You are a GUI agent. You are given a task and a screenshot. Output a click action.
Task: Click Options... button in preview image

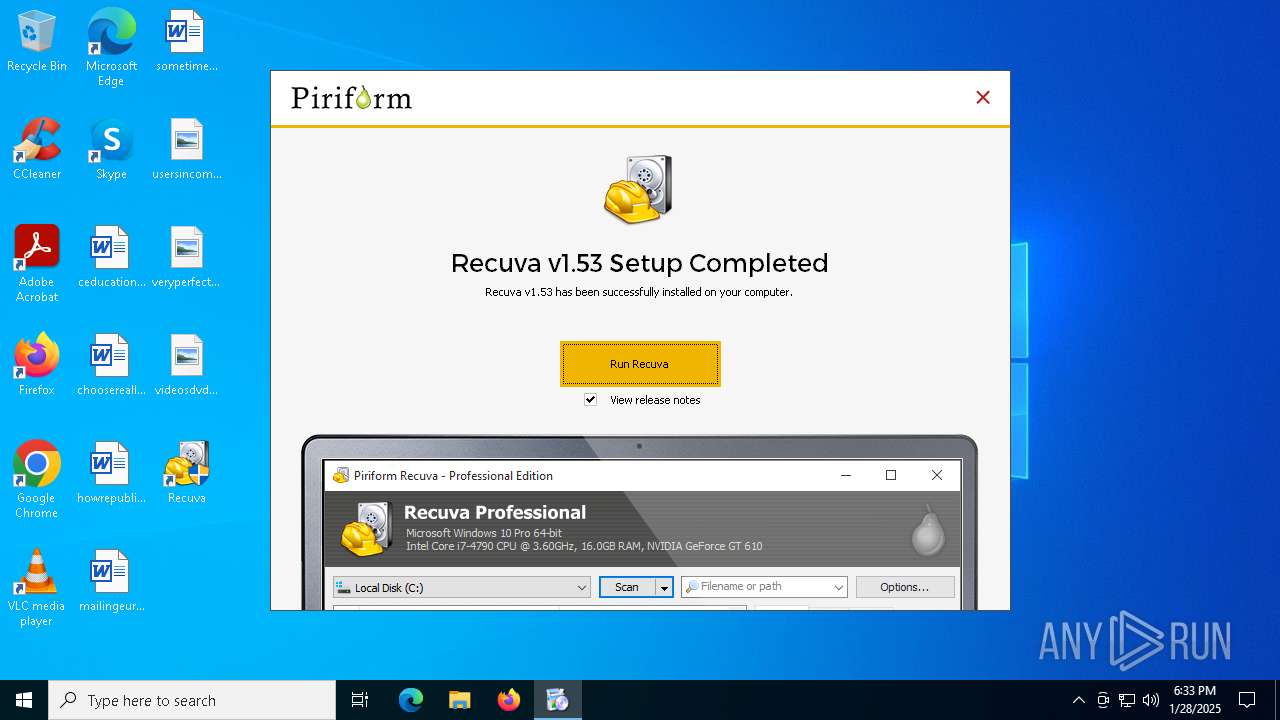coord(904,587)
